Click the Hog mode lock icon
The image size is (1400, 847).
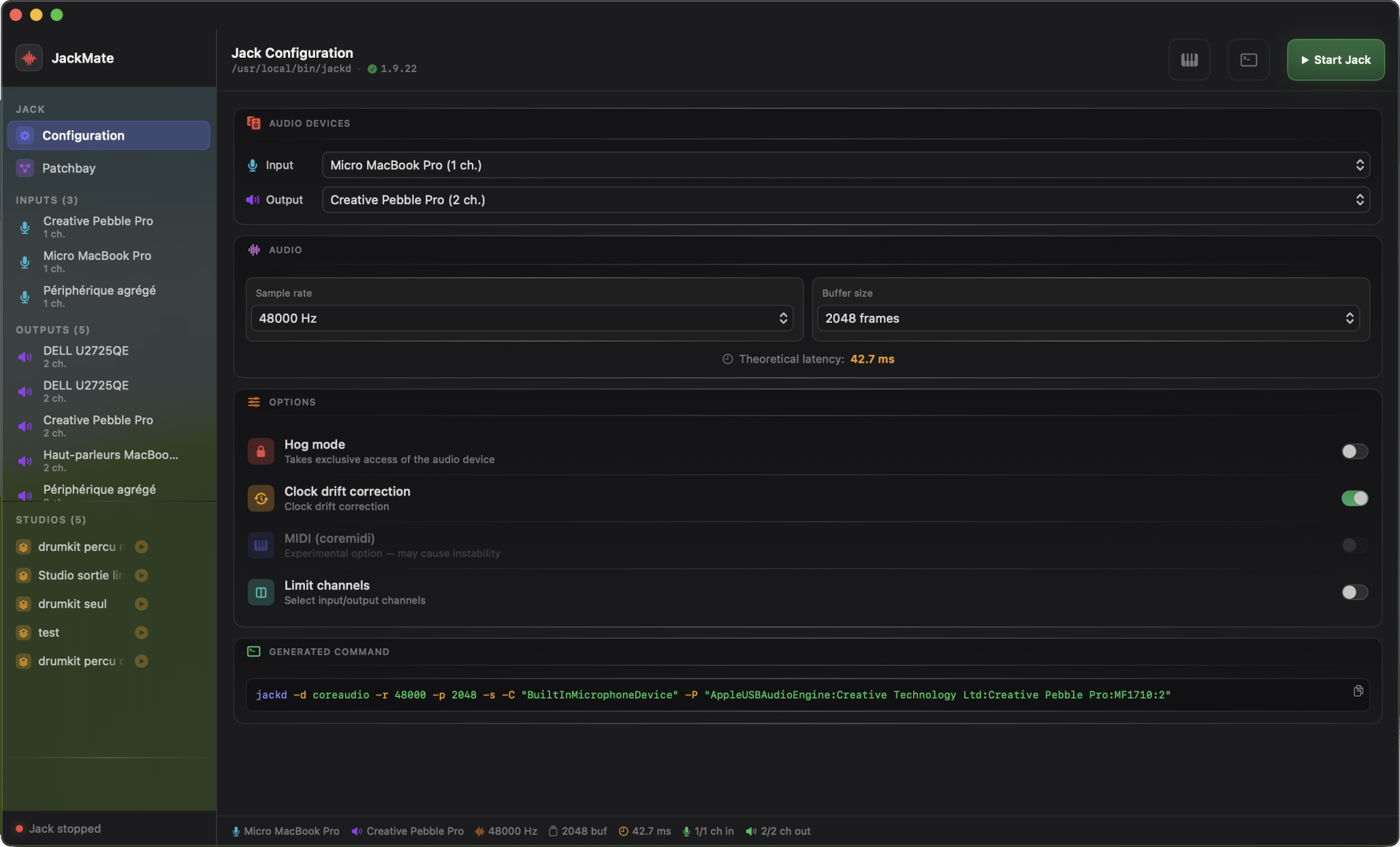(x=261, y=451)
